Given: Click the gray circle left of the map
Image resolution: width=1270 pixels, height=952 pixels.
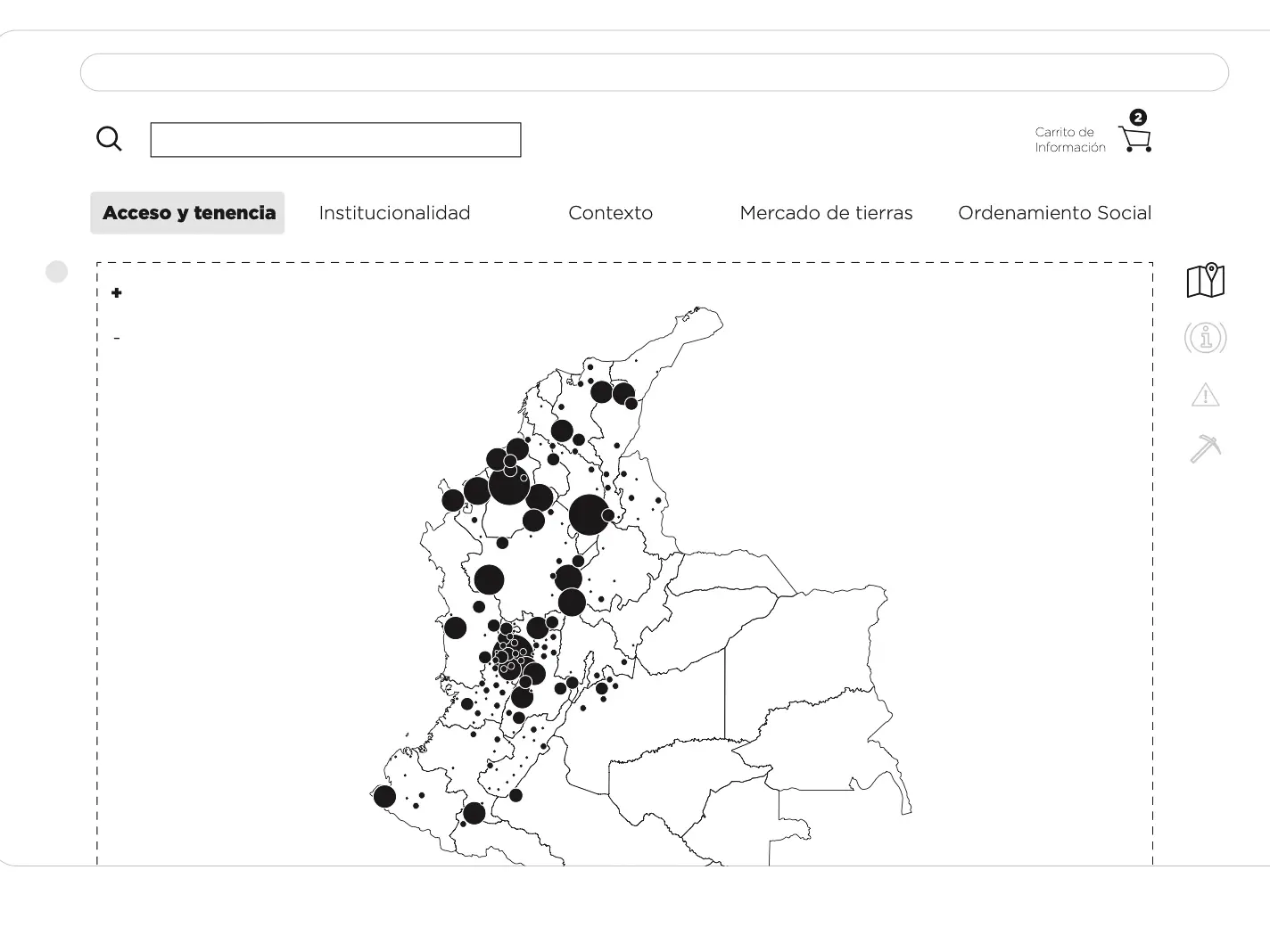Looking at the screenshot, I should pos(56,272).
